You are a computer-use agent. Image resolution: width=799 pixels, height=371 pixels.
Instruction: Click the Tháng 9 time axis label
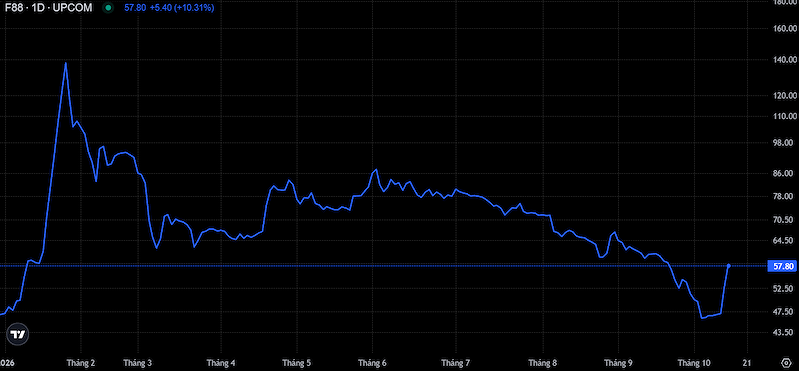coord(618,363)
